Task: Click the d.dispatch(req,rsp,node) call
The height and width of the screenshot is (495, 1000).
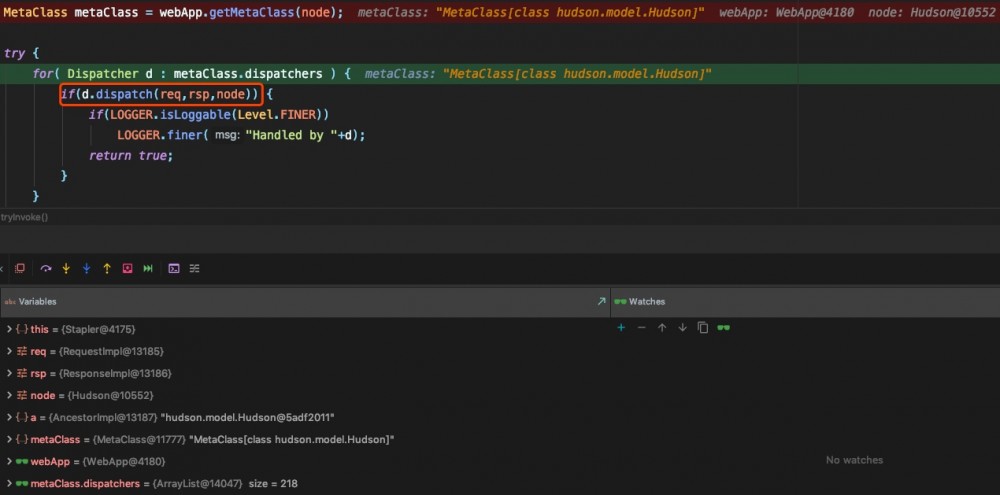Action: pyautogui.click(x=170, y=95)
